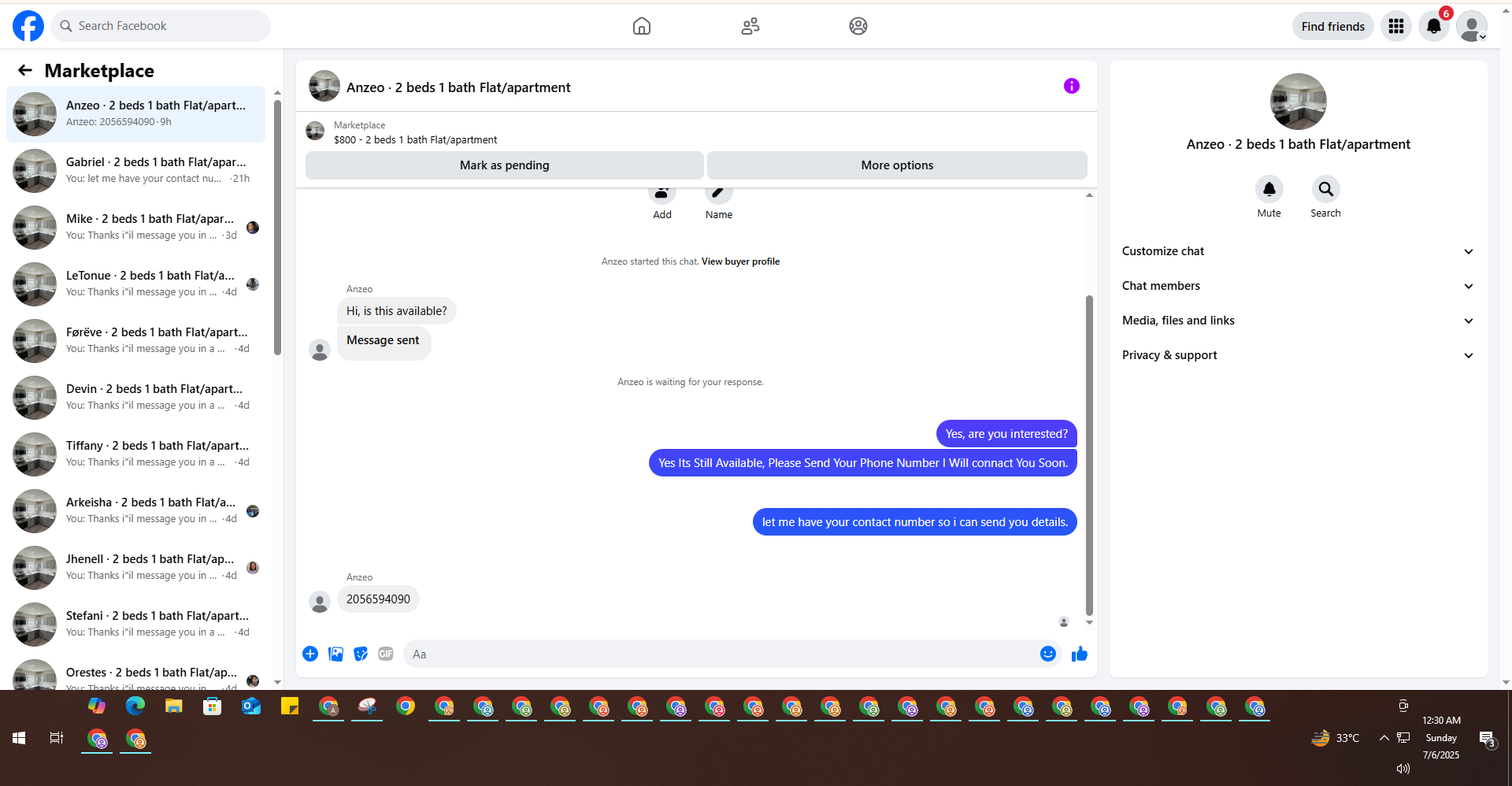This screenshot has height=786, width=1512.
Task: Open View buyer profile link
Action: tap(740, 261)
